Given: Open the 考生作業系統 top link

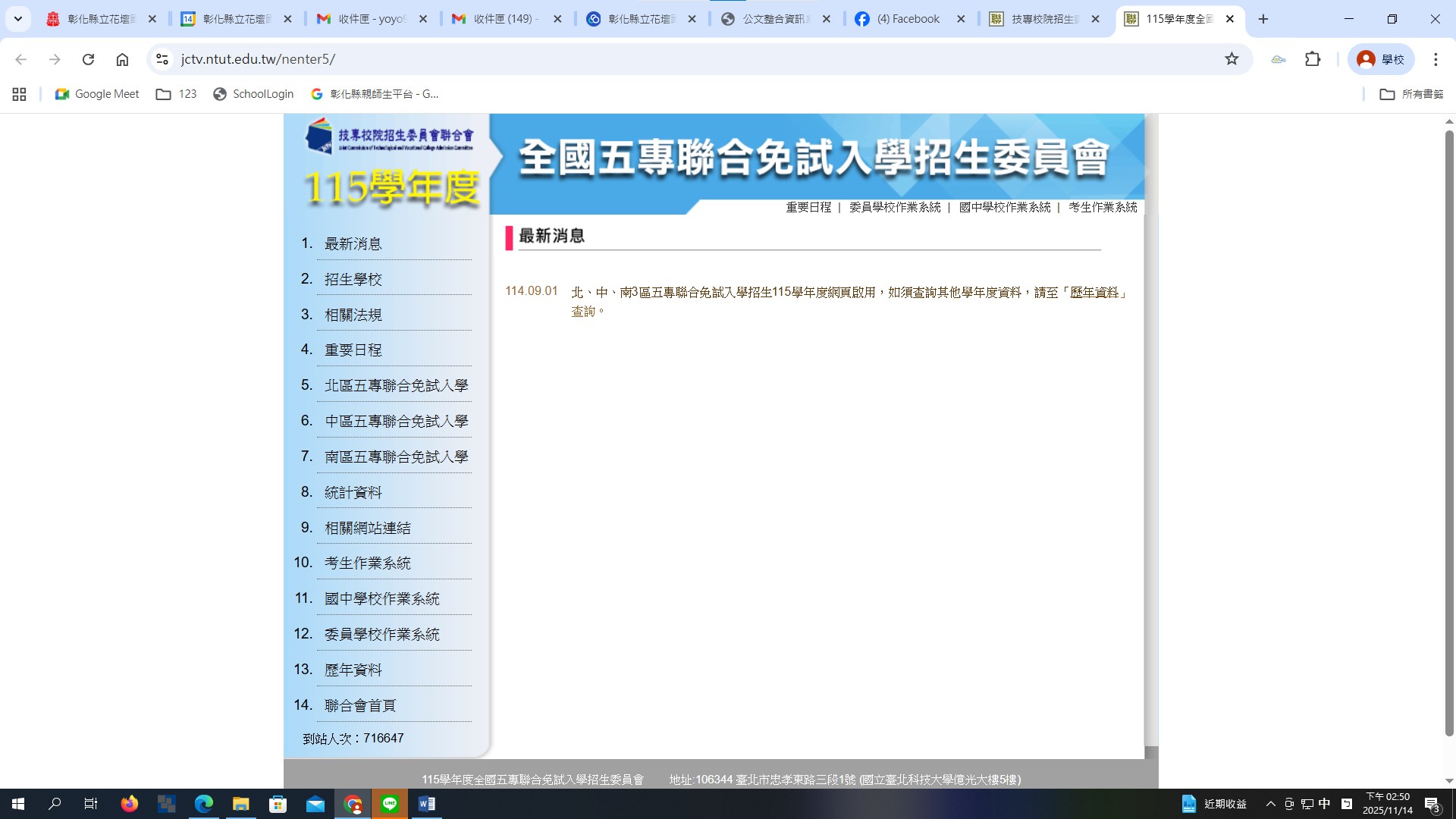Looking at the screenshot, I should pyautogui.click(x=1102, y=207).
